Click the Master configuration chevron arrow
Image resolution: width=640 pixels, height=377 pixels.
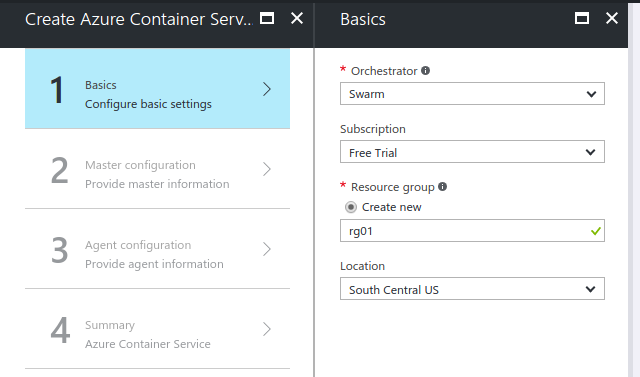click(x=267, y=169)
